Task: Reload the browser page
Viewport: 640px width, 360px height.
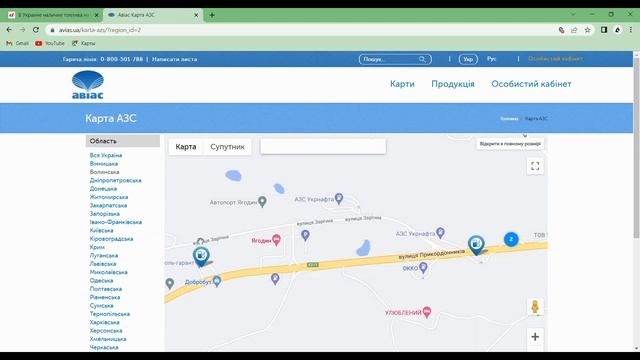Action: click(x=36, y=30)
